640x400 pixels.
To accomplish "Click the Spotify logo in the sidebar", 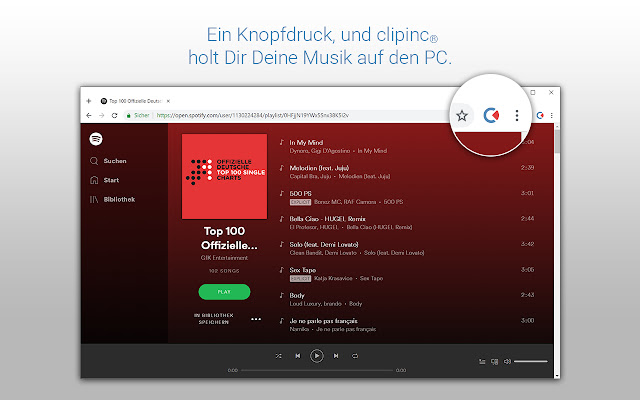I will [96, 139].
